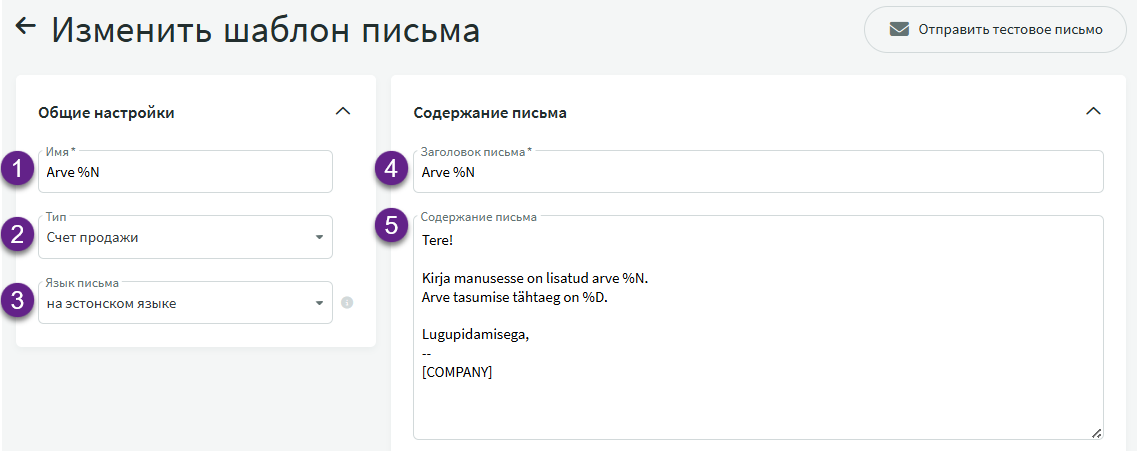Click into the Заголовок письма field
Viewport: 1137px width, 451px height.
point(757,172)
